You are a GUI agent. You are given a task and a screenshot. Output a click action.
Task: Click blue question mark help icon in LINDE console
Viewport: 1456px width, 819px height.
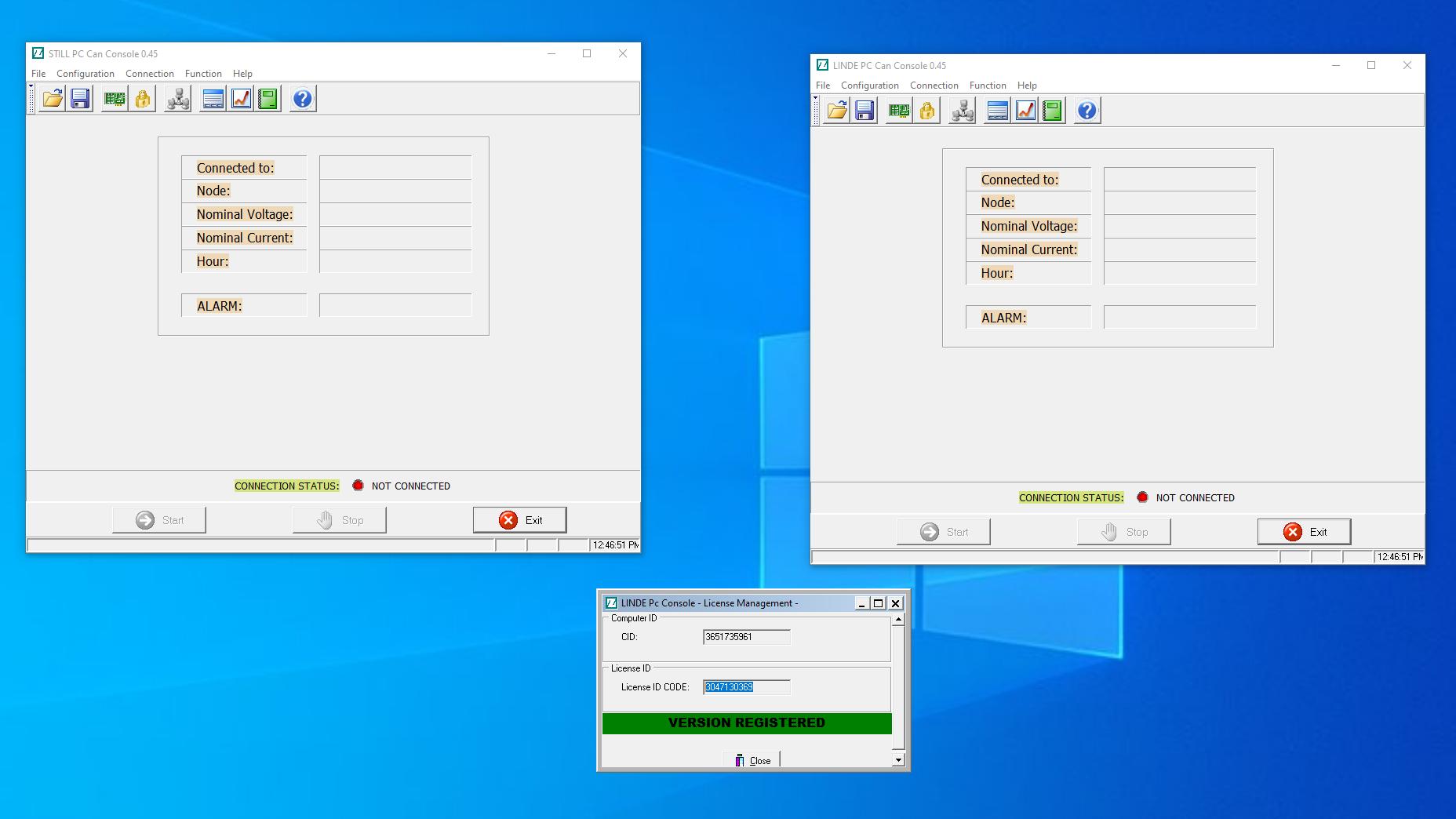1087,111
